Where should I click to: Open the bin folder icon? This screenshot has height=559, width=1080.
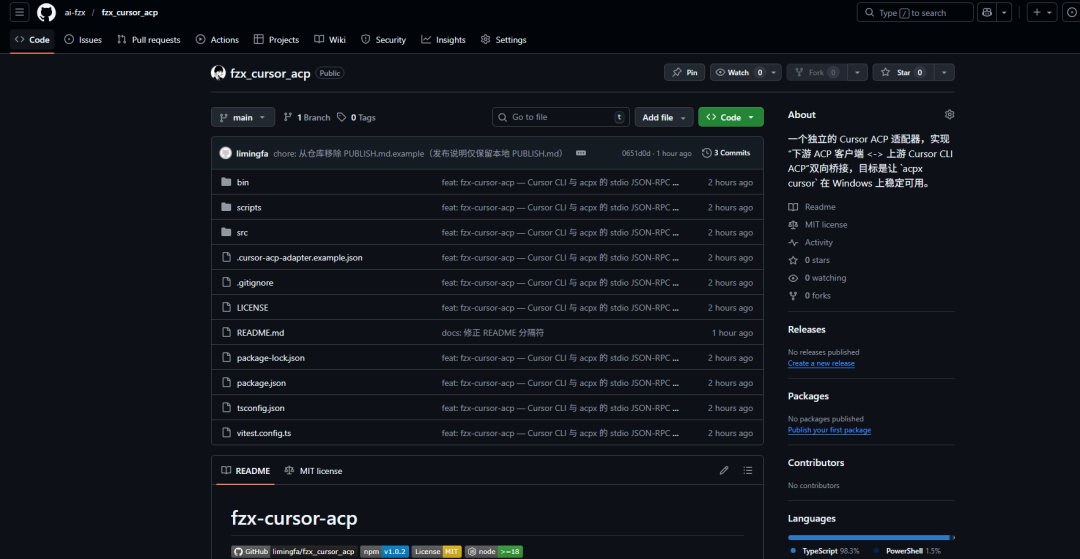pyautogui.click(x=226, y=182)
